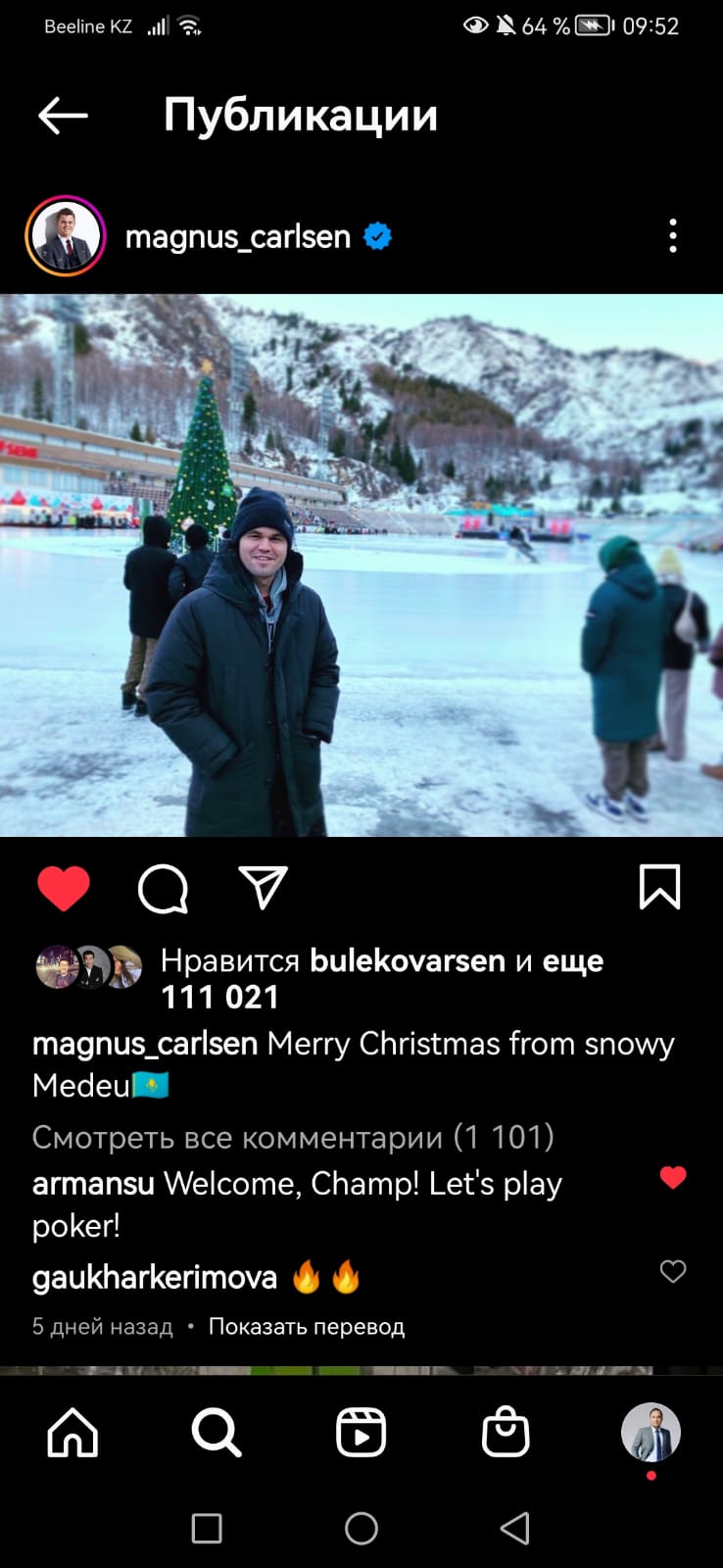Open the magnus_carlsen username in the header
Image resolution: width=723 pixels, height=1568 pixels.
(238, 236)
